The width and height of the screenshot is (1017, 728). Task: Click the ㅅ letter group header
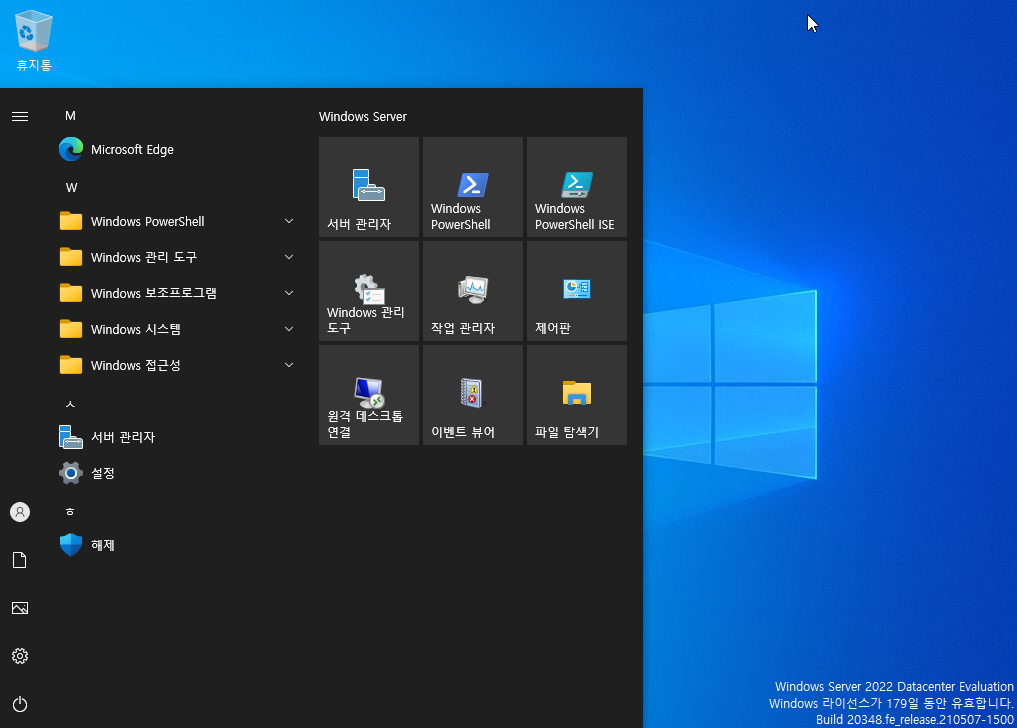pos(71,404)
